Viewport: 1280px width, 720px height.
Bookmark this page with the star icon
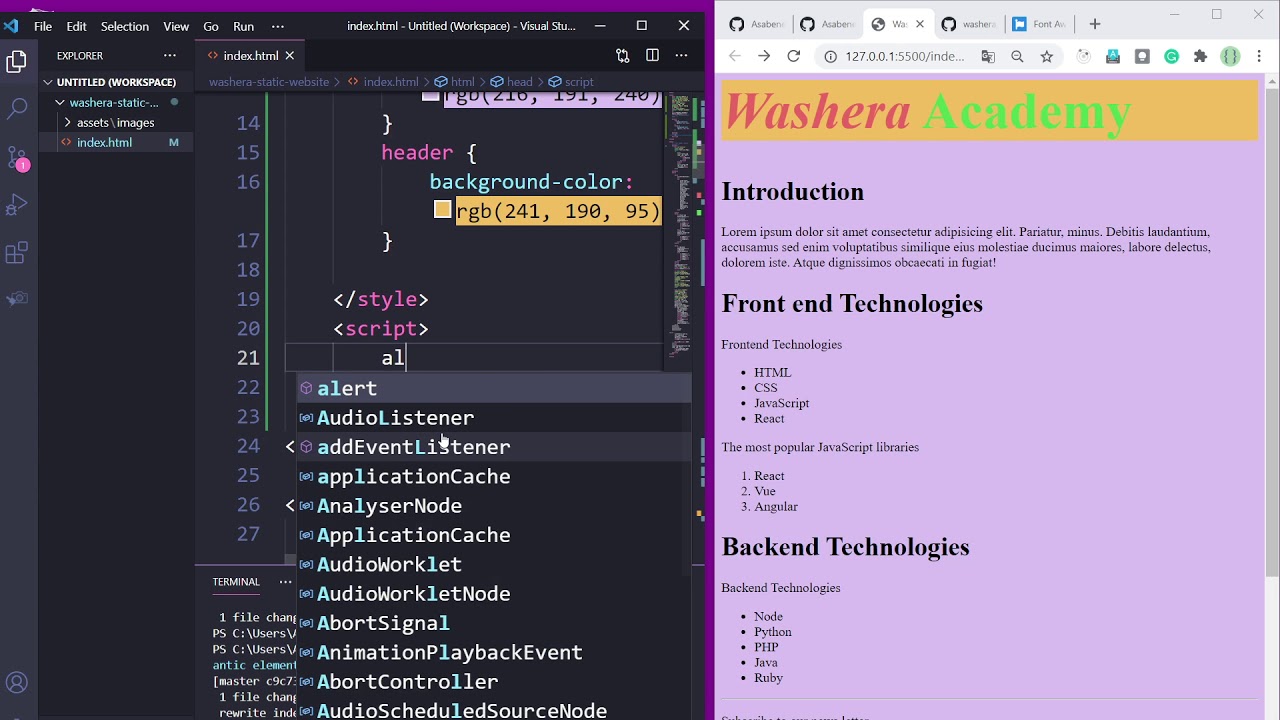[1047, 57]
